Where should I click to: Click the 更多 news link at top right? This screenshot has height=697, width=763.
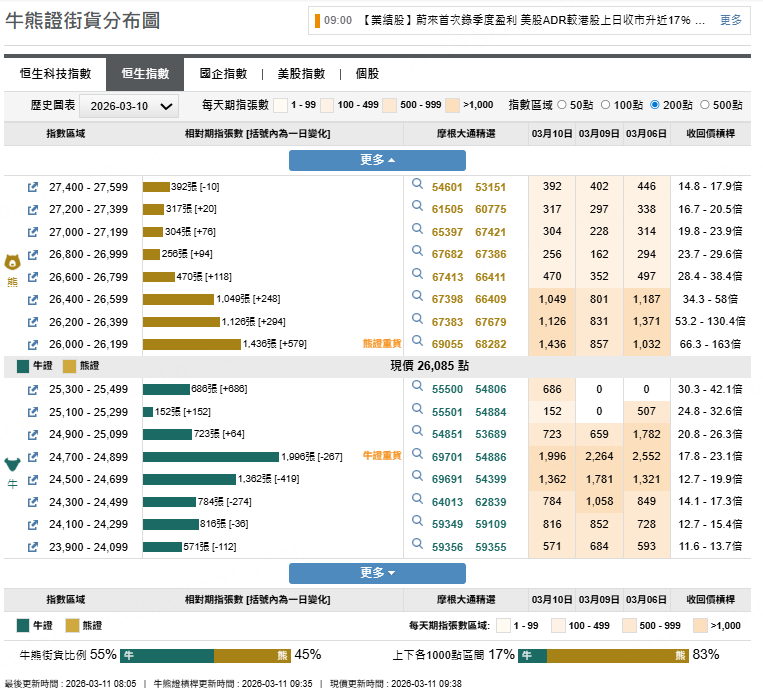[731, 20]
